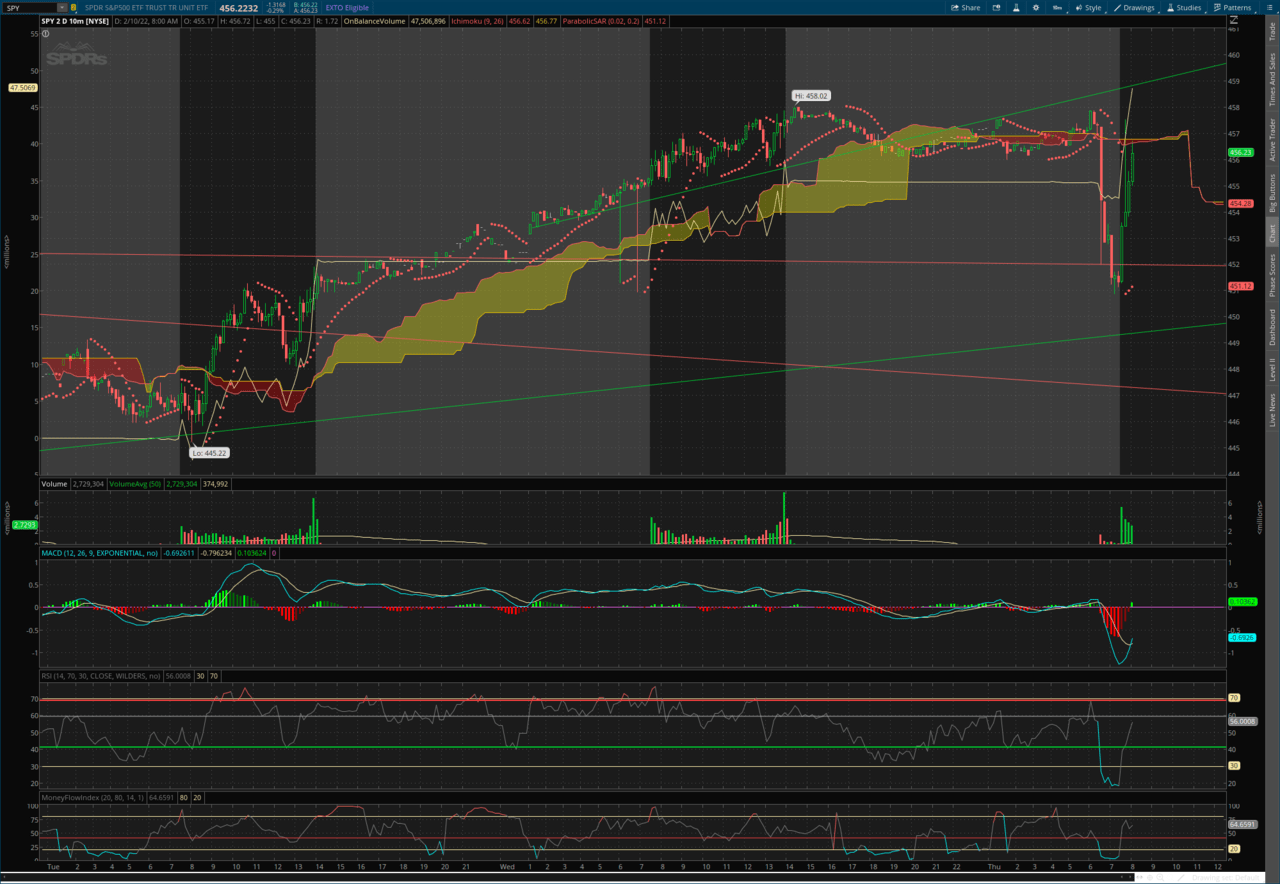Click the OnBalanceVolume study label
This screenshot has width=1280, height=884.
click(x=375, y=21)
